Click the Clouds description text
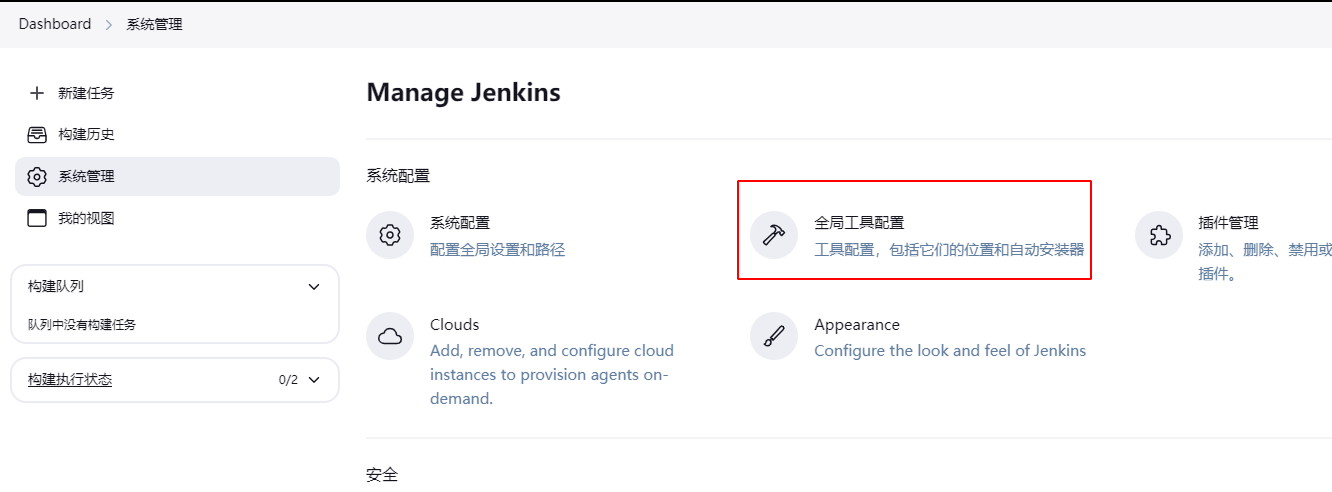 552,374
